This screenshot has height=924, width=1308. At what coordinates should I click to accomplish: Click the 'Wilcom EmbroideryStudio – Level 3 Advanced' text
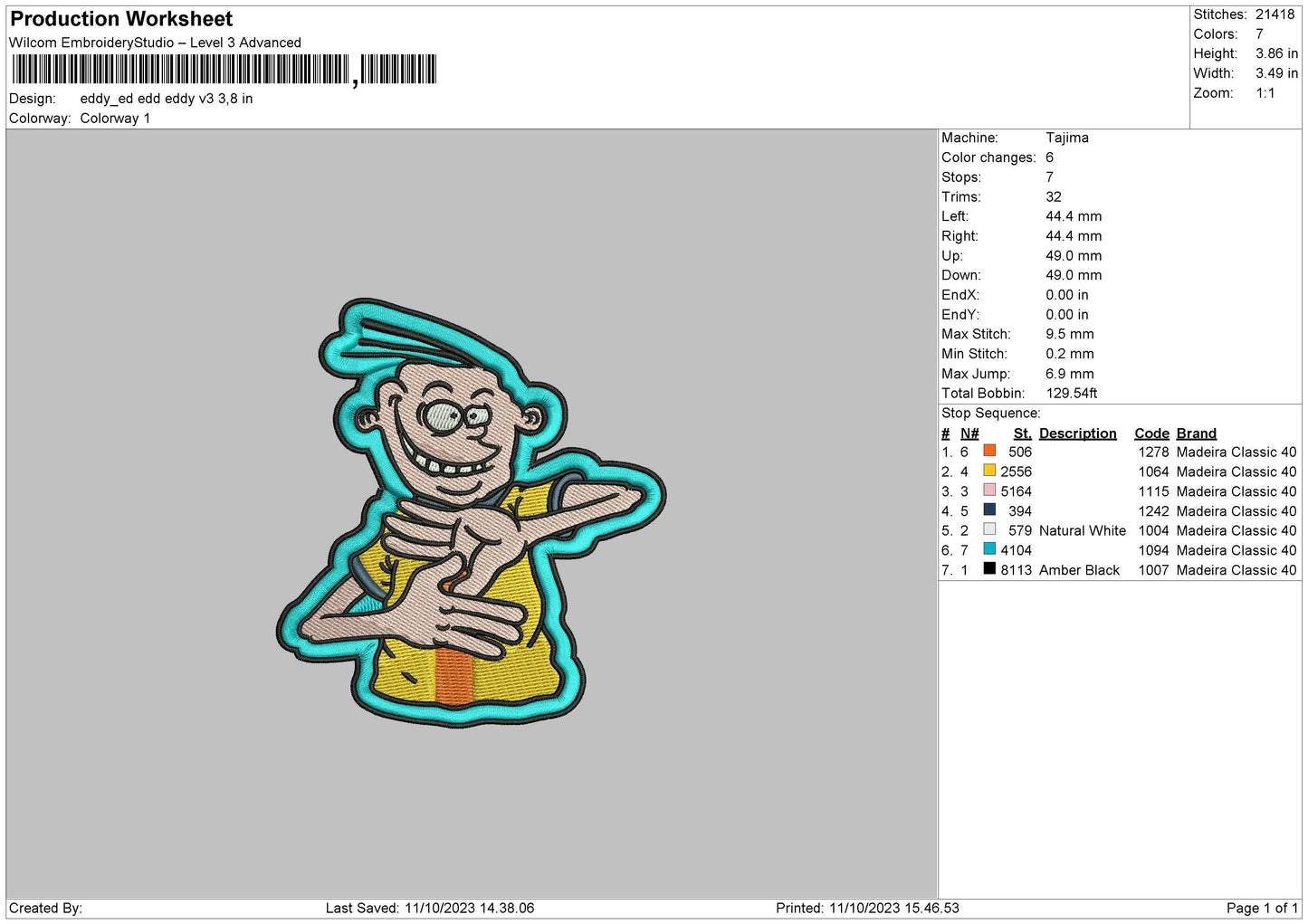coord(155,43)
